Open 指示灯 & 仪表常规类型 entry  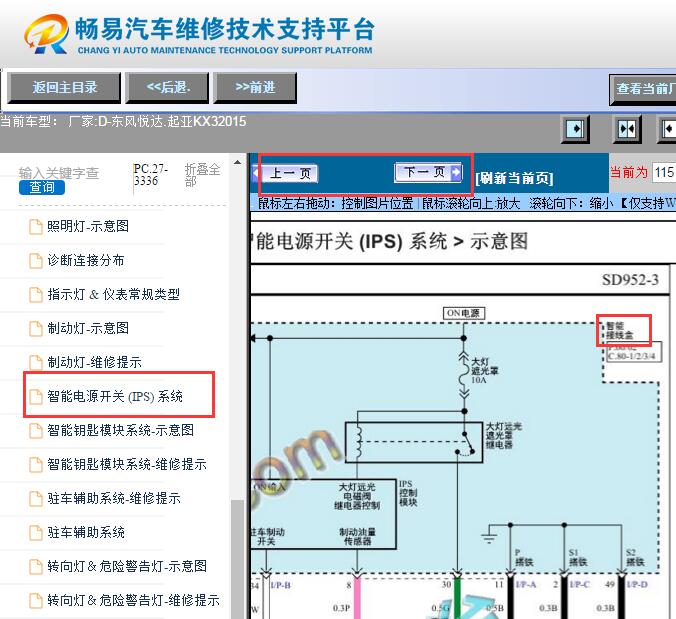113,294
